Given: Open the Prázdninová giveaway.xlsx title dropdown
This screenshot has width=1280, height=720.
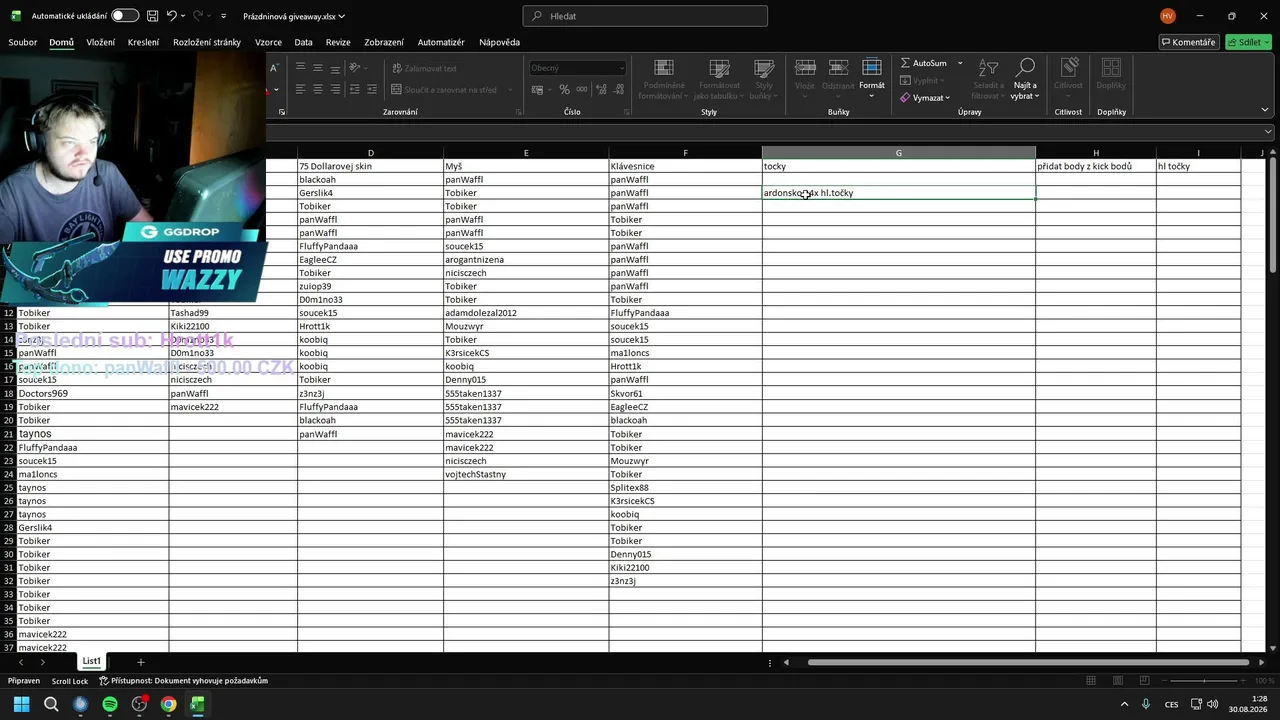Looking at the screenshot, I should coord(294,16).
